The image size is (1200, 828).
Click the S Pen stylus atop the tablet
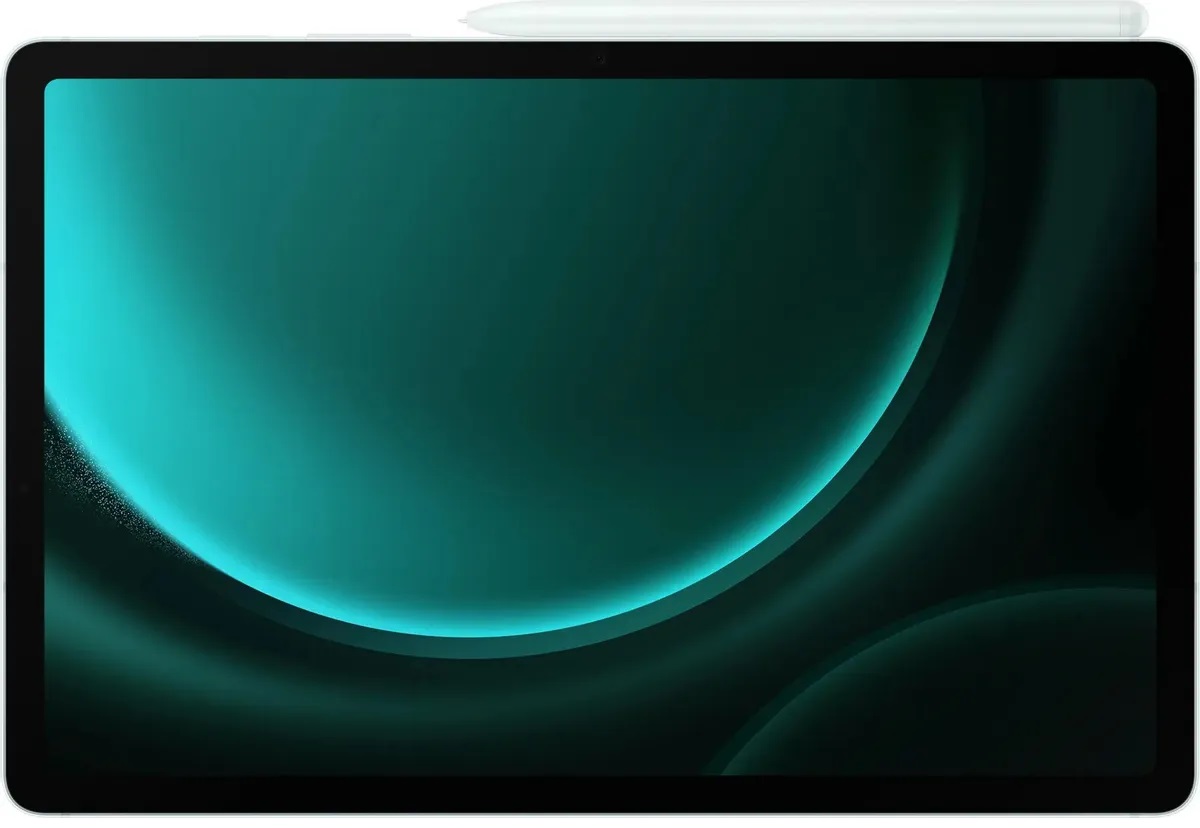803,18
